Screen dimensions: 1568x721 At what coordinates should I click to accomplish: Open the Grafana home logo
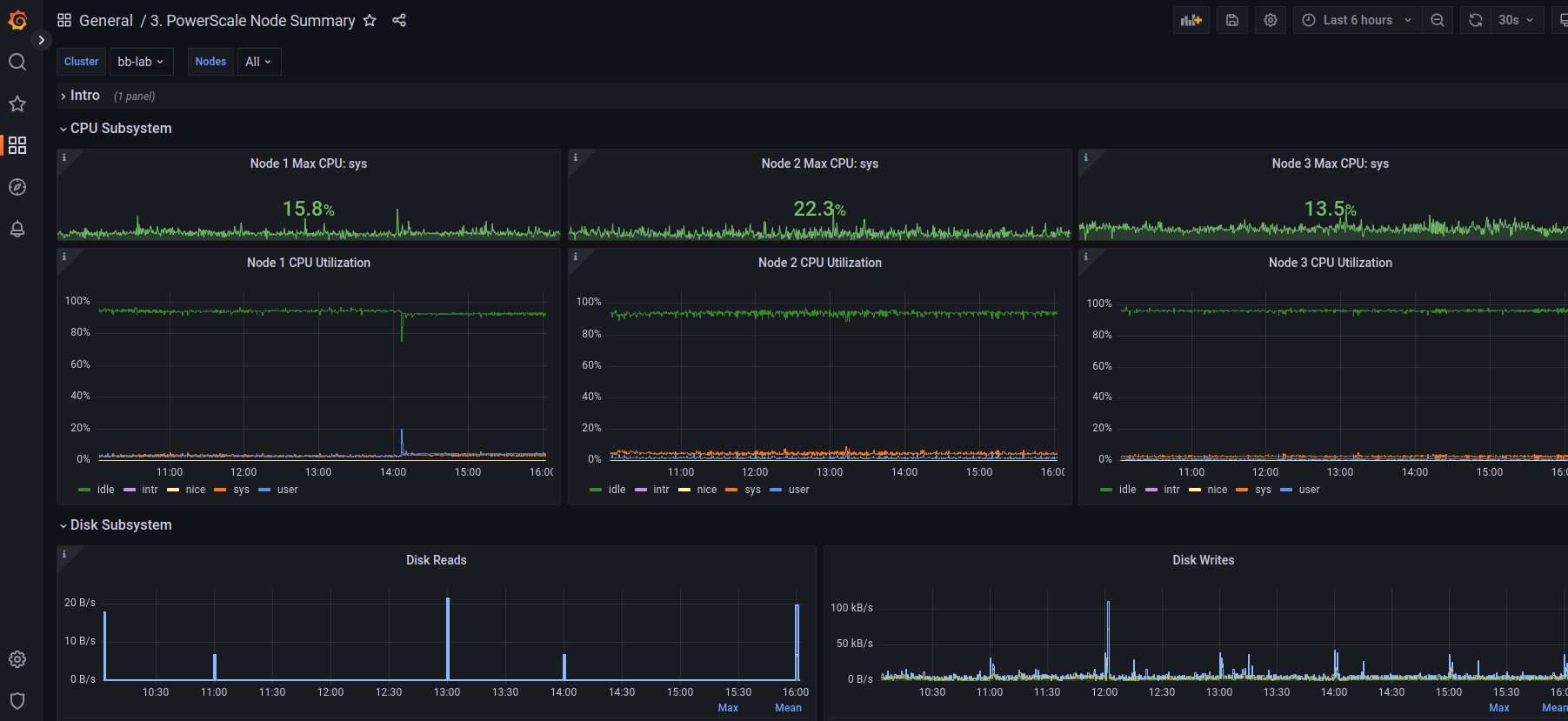coord(17,20)
